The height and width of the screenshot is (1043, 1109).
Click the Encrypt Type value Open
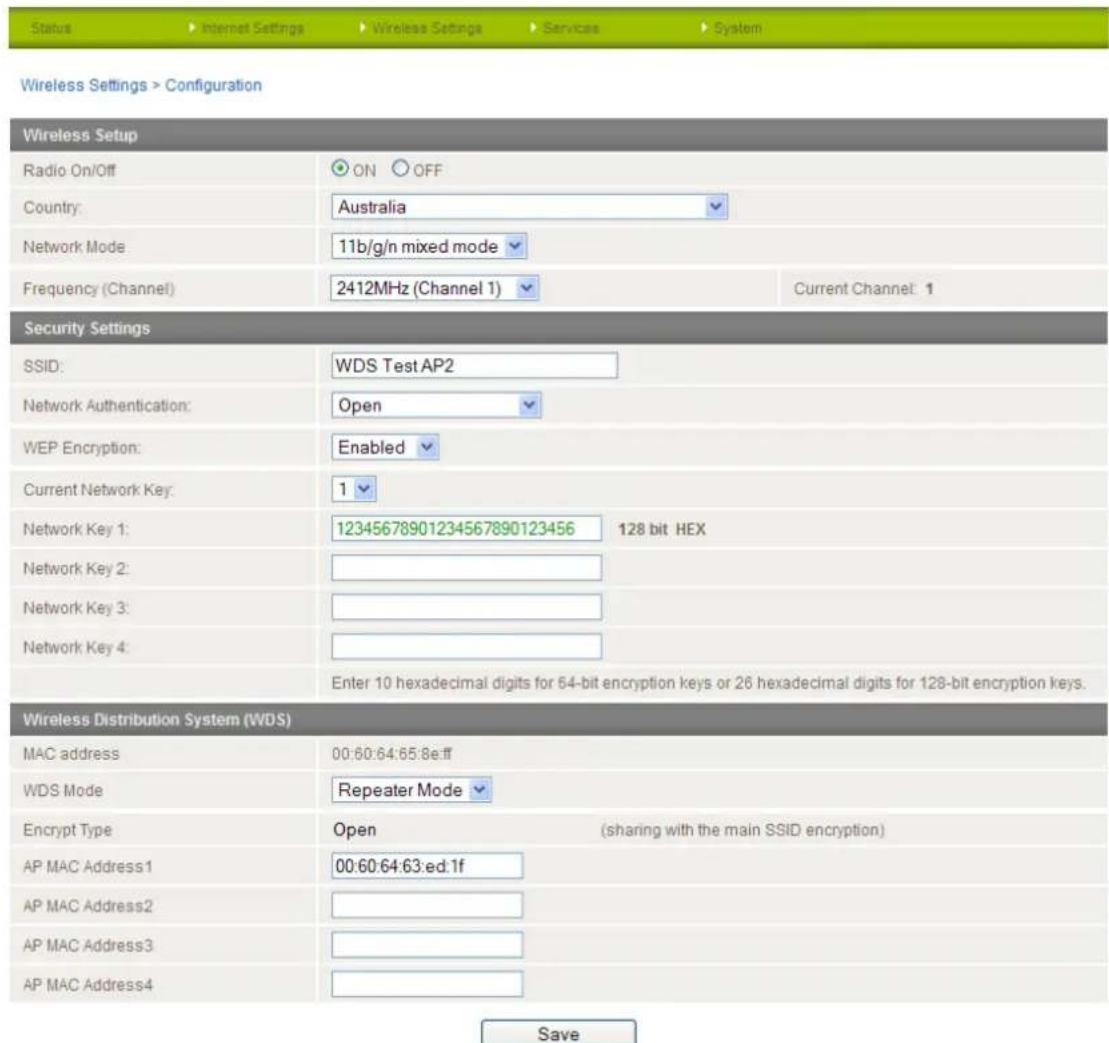pyautogui.click(x=354, y=829)
